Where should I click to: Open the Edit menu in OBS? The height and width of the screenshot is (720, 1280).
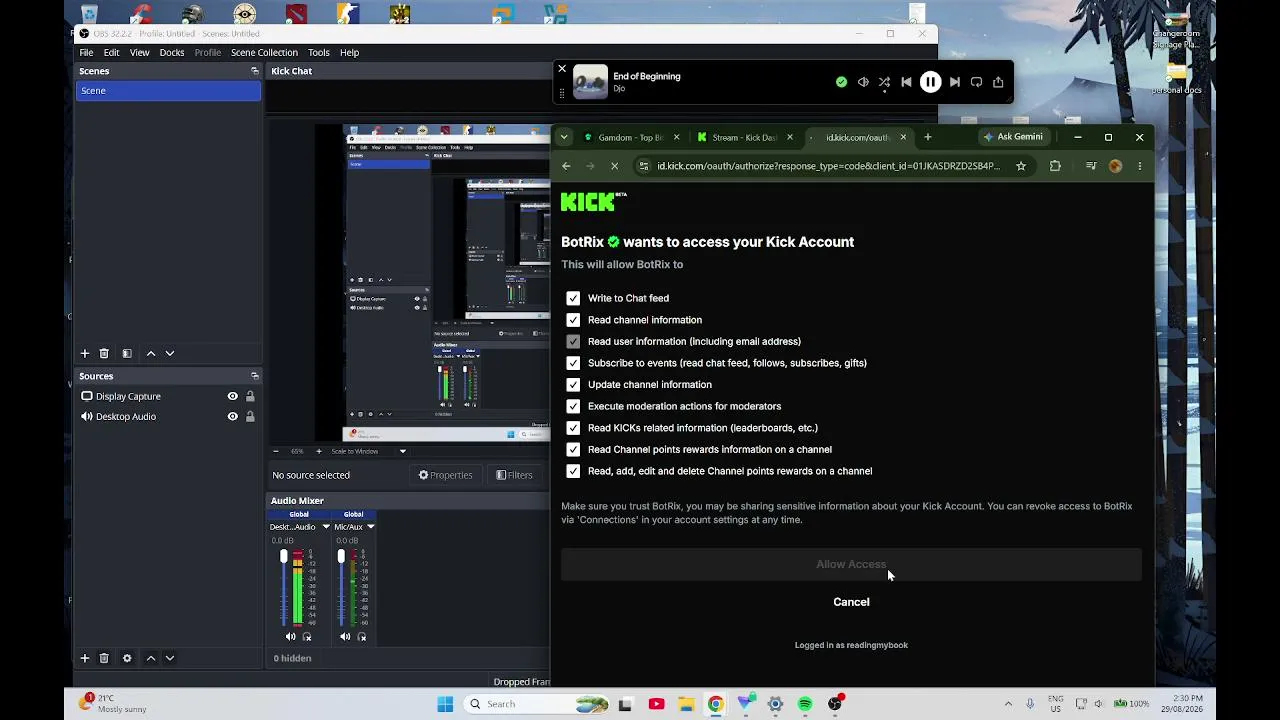[111, 52]
